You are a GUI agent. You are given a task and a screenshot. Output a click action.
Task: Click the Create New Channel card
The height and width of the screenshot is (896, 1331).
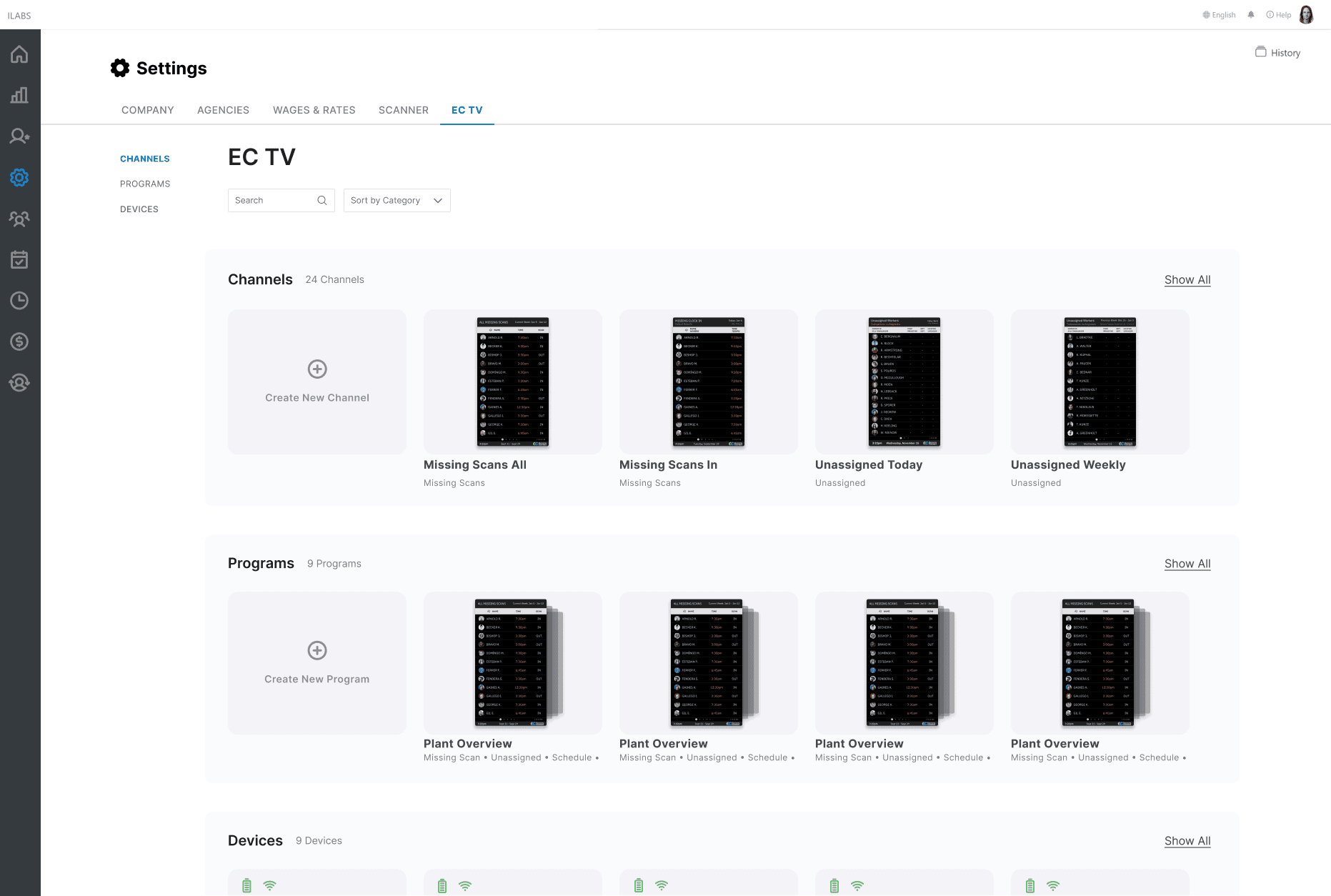[x=317, y=382]
